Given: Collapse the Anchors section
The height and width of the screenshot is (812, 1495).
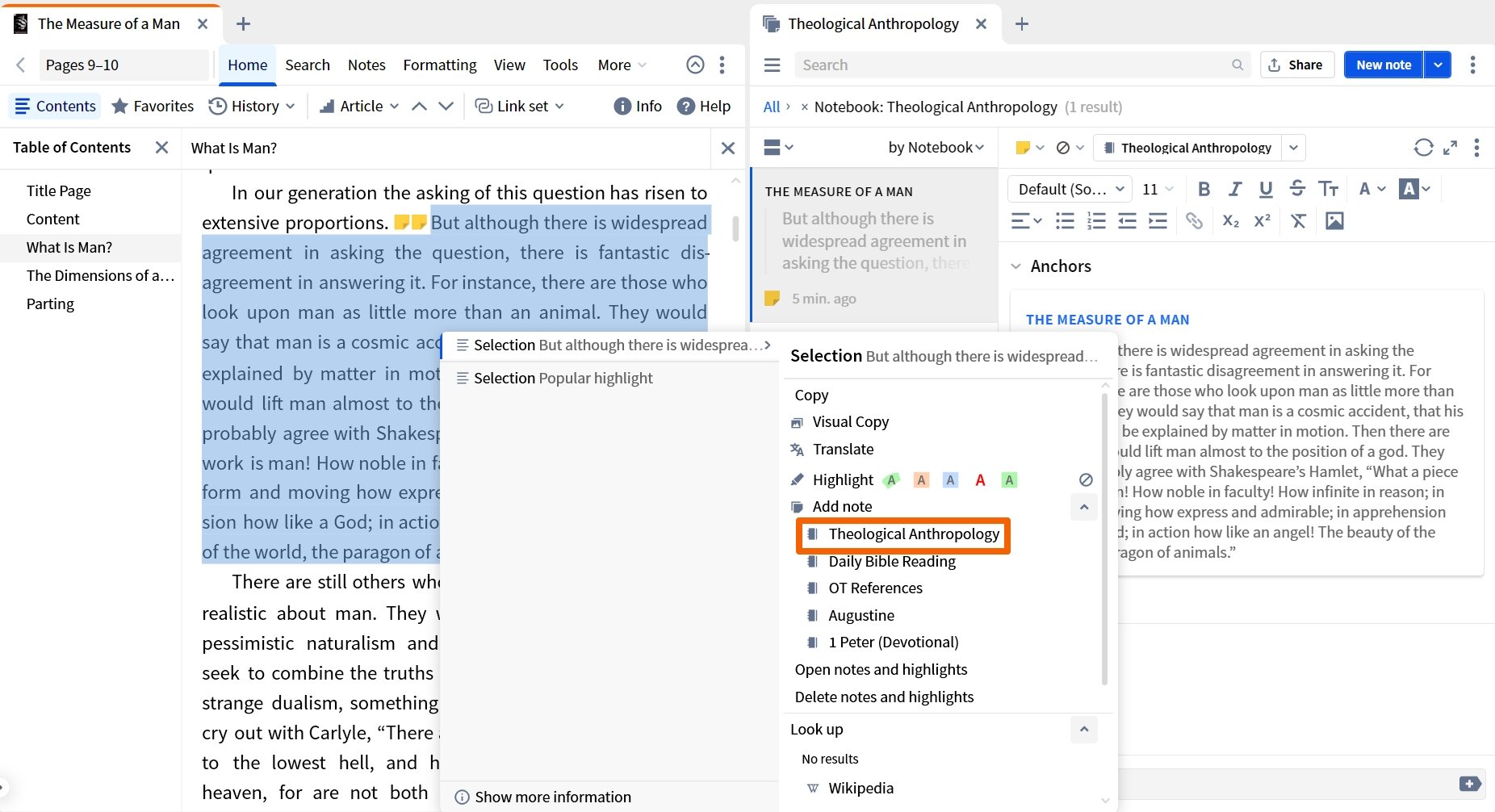Looking at the screenshot, I should coord(1016,266).
